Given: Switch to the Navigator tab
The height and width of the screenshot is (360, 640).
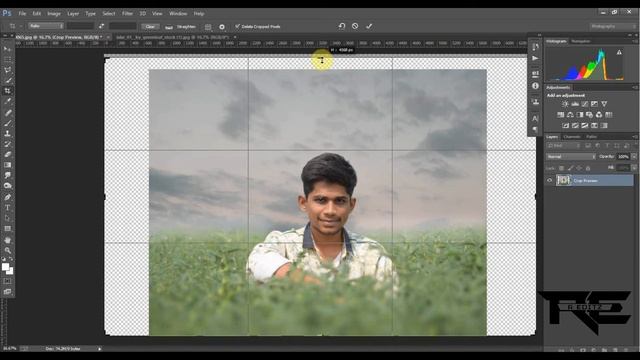Looking at the screenshot, I should (x=581, y=41).
